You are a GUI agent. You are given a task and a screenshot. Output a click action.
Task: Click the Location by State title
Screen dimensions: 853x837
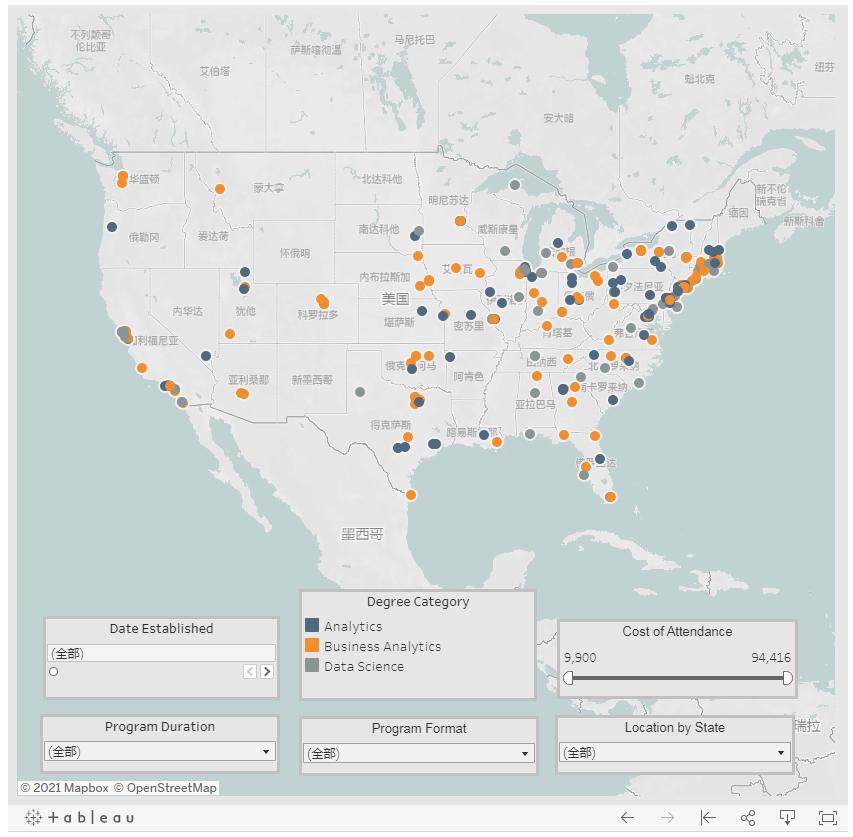point(675,728)
